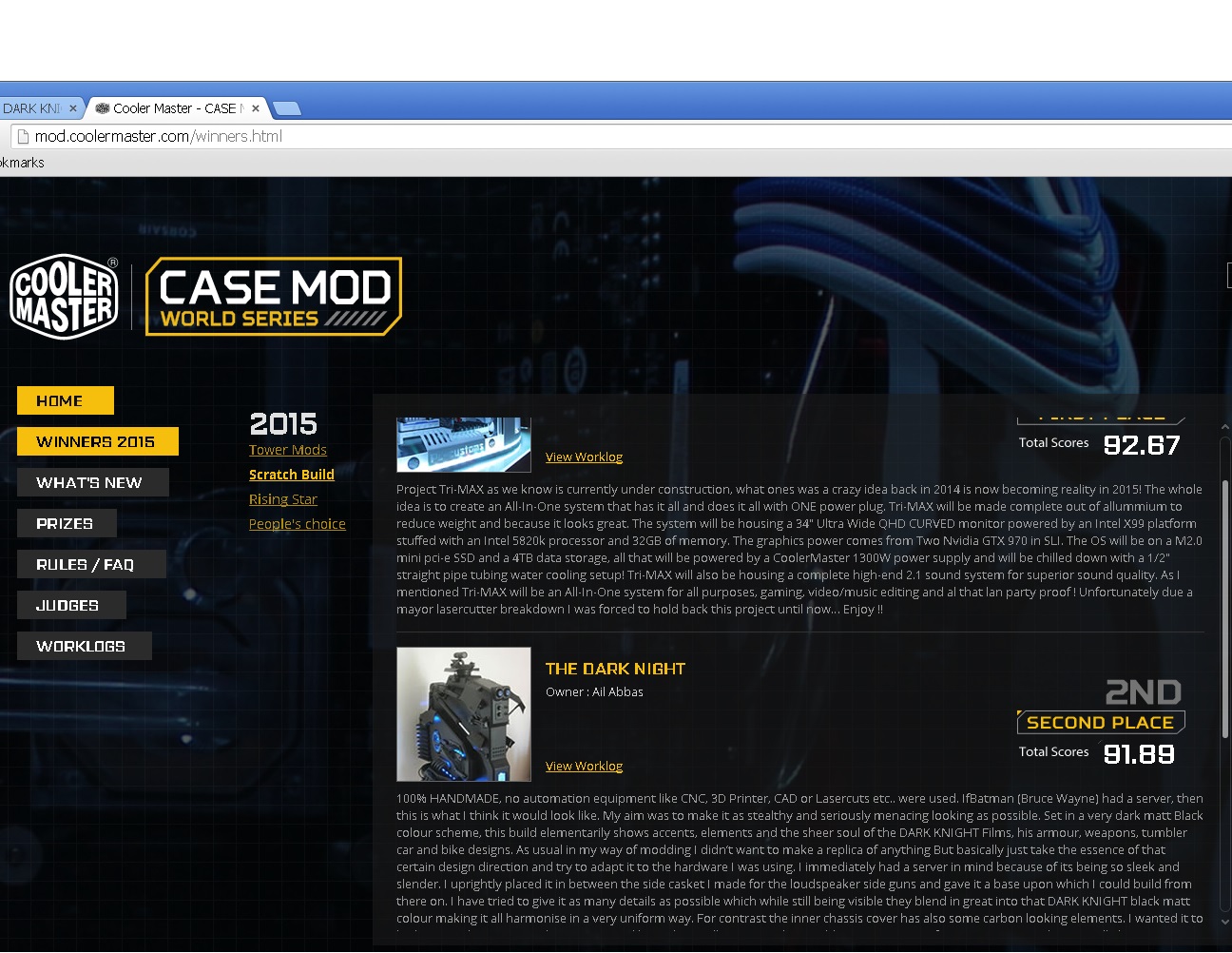Go to WHAT'S NEW section
This screenshot has height=953, width=1232.
point(93,482)
